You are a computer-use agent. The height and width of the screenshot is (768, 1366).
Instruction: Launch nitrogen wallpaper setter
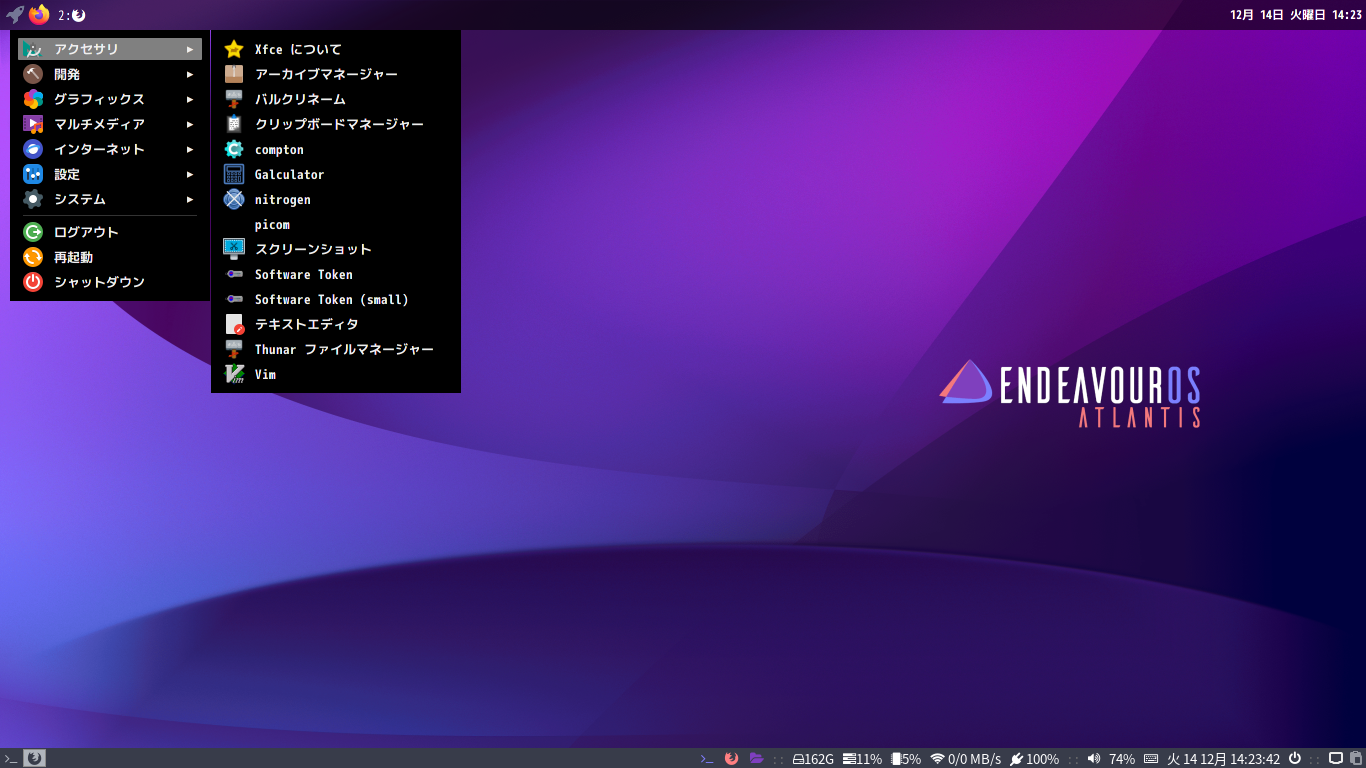coord(336,199)
